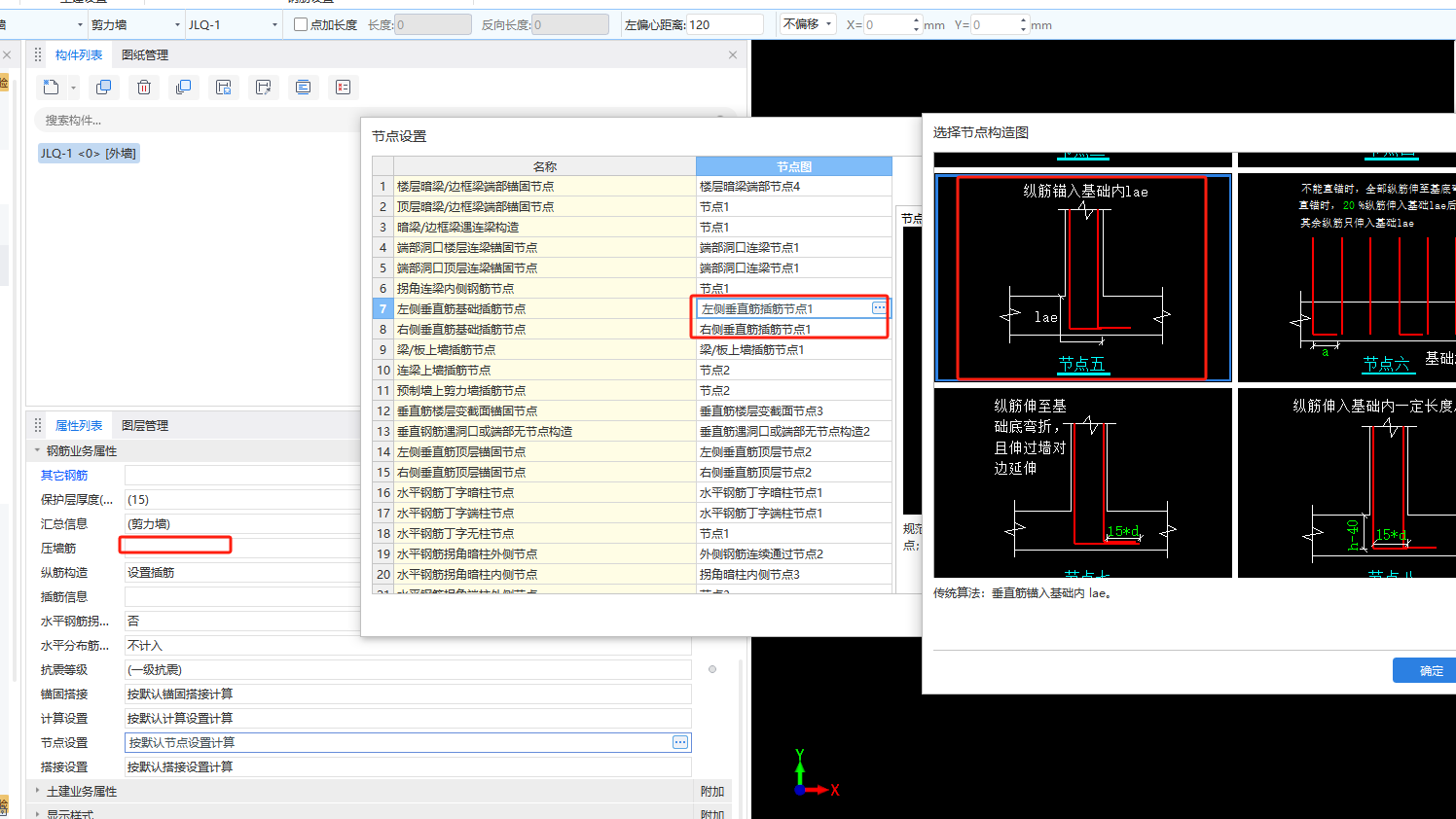The width and height of the screenshot is (1456, 819).
Task: Increase the Y offset stepper value
Action: coord(1023,20)
